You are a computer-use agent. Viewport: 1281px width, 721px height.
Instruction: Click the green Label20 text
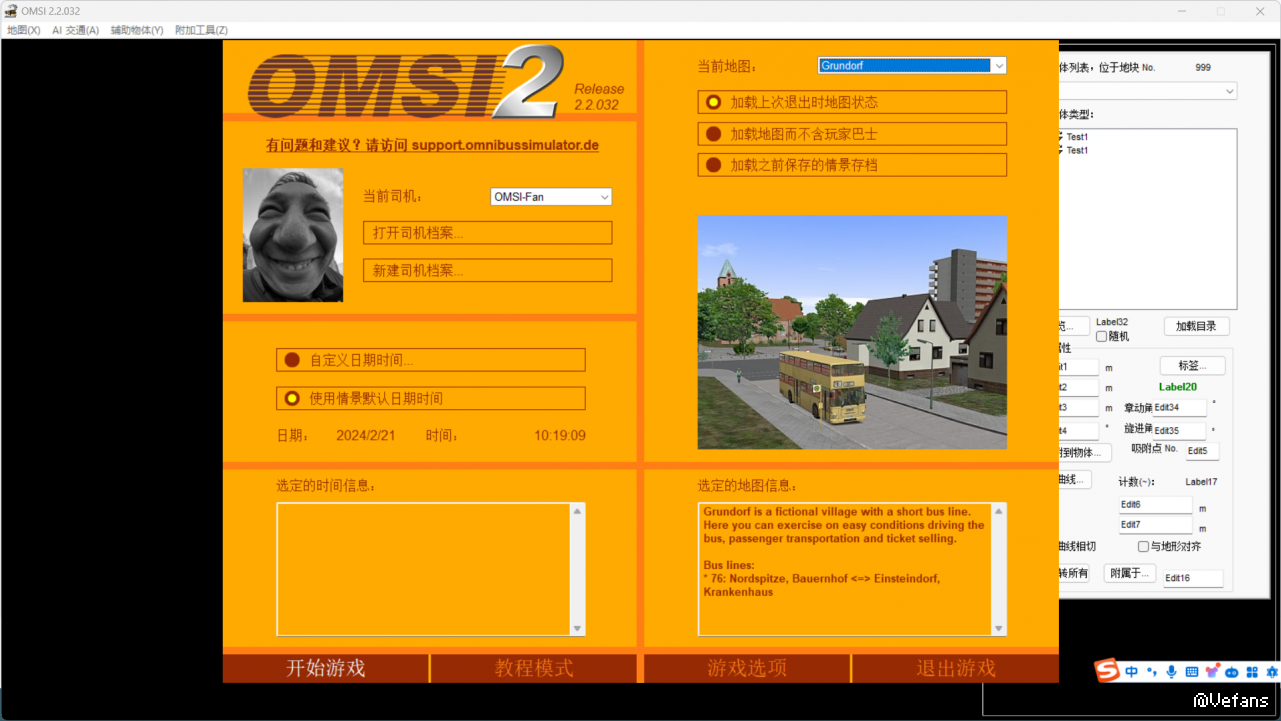pos(1178,387)
